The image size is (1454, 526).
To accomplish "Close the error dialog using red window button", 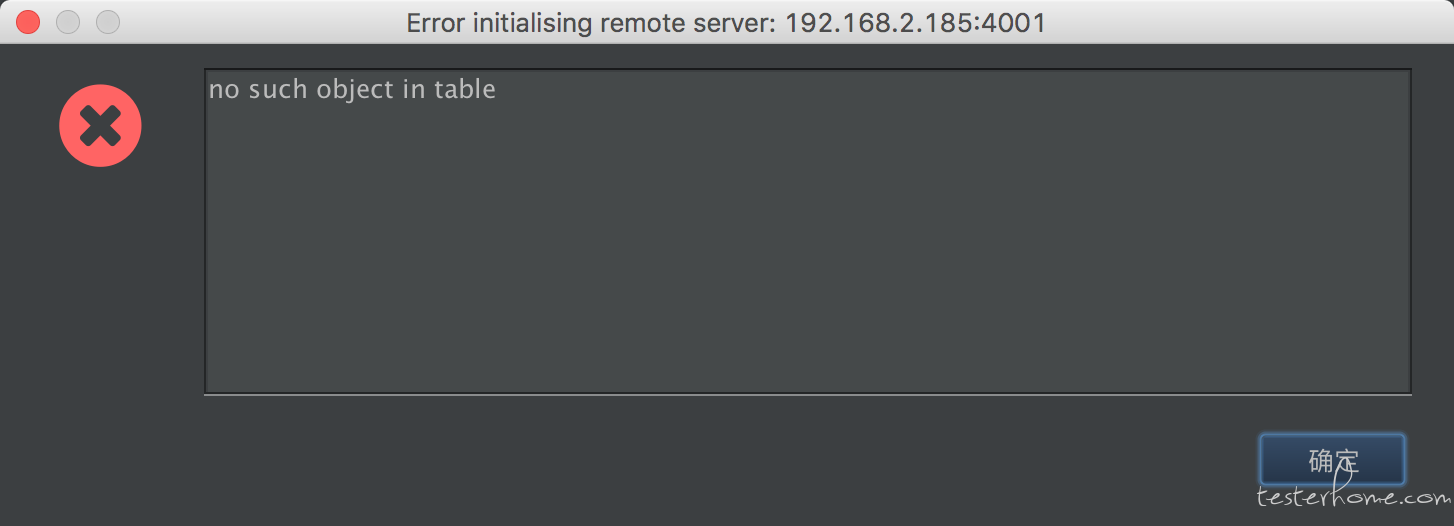I will click(28, 22).
